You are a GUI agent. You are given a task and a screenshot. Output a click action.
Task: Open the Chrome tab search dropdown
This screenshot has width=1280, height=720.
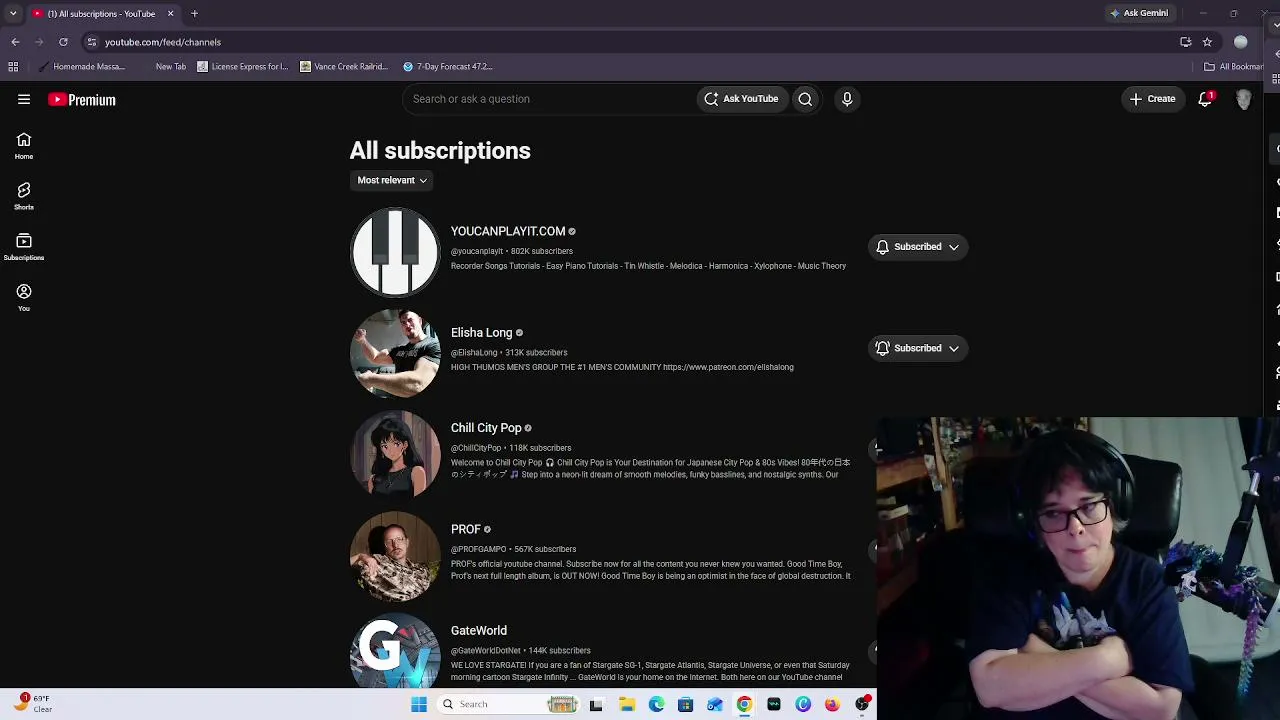(14, 14)
